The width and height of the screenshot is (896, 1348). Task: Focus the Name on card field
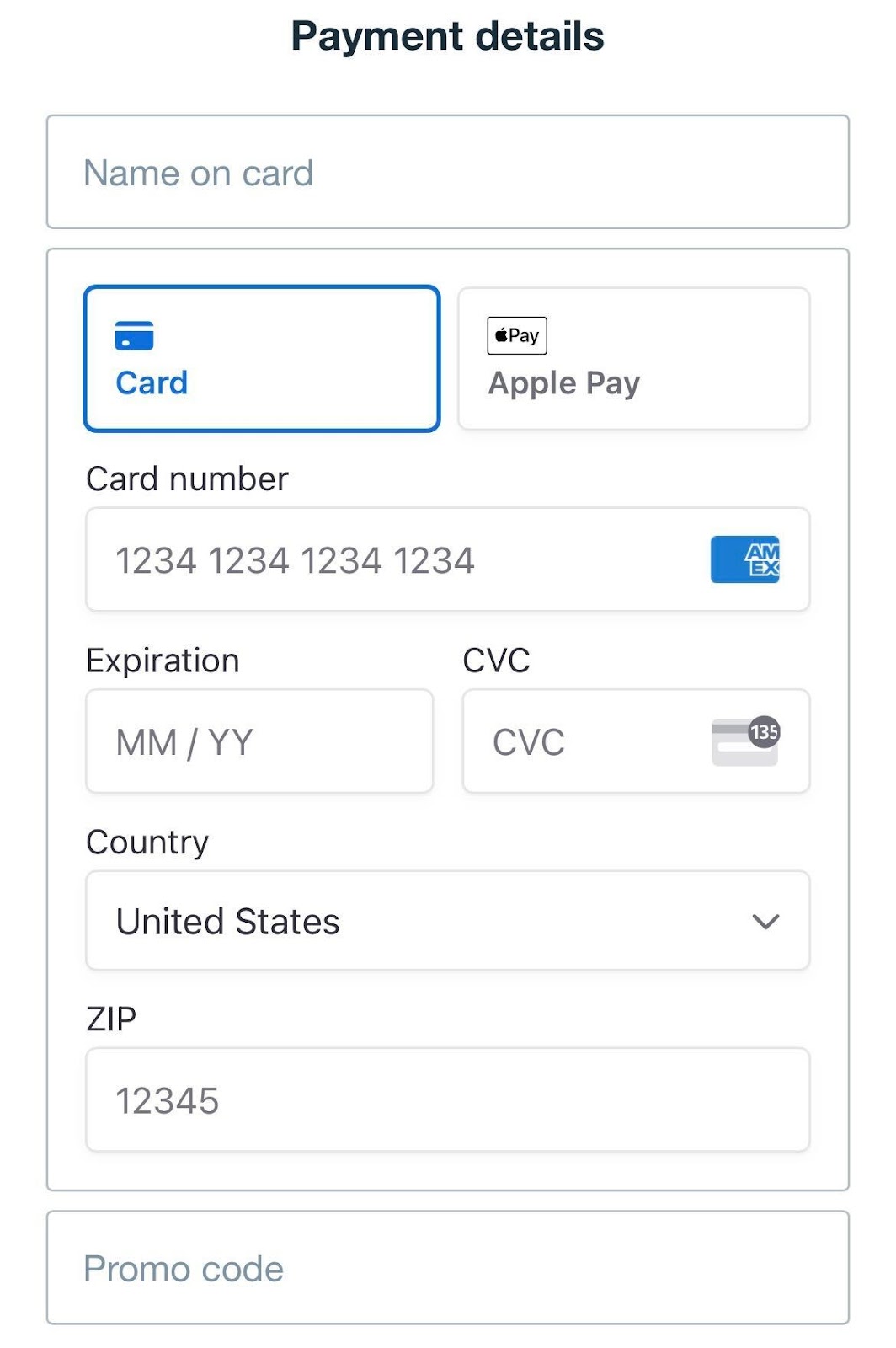tap(447, 173)
